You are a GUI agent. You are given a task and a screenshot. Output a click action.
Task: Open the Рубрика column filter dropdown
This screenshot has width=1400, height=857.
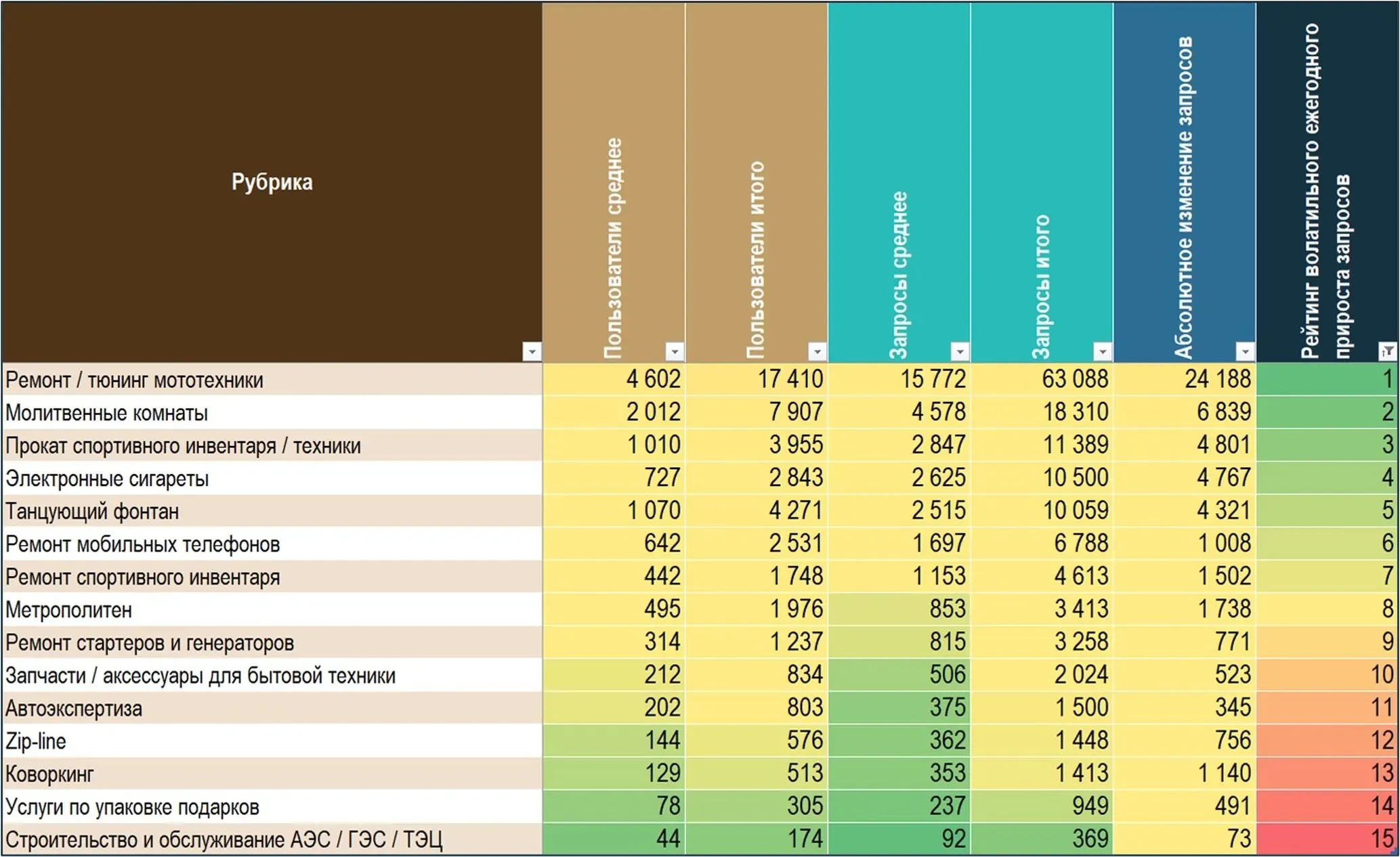(532, 351)
